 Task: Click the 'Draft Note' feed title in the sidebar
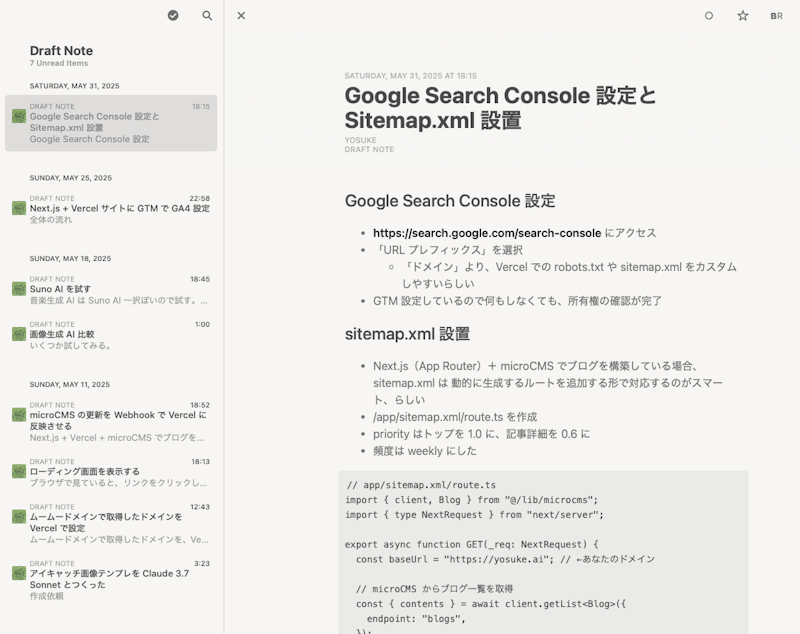pos(61,50)
